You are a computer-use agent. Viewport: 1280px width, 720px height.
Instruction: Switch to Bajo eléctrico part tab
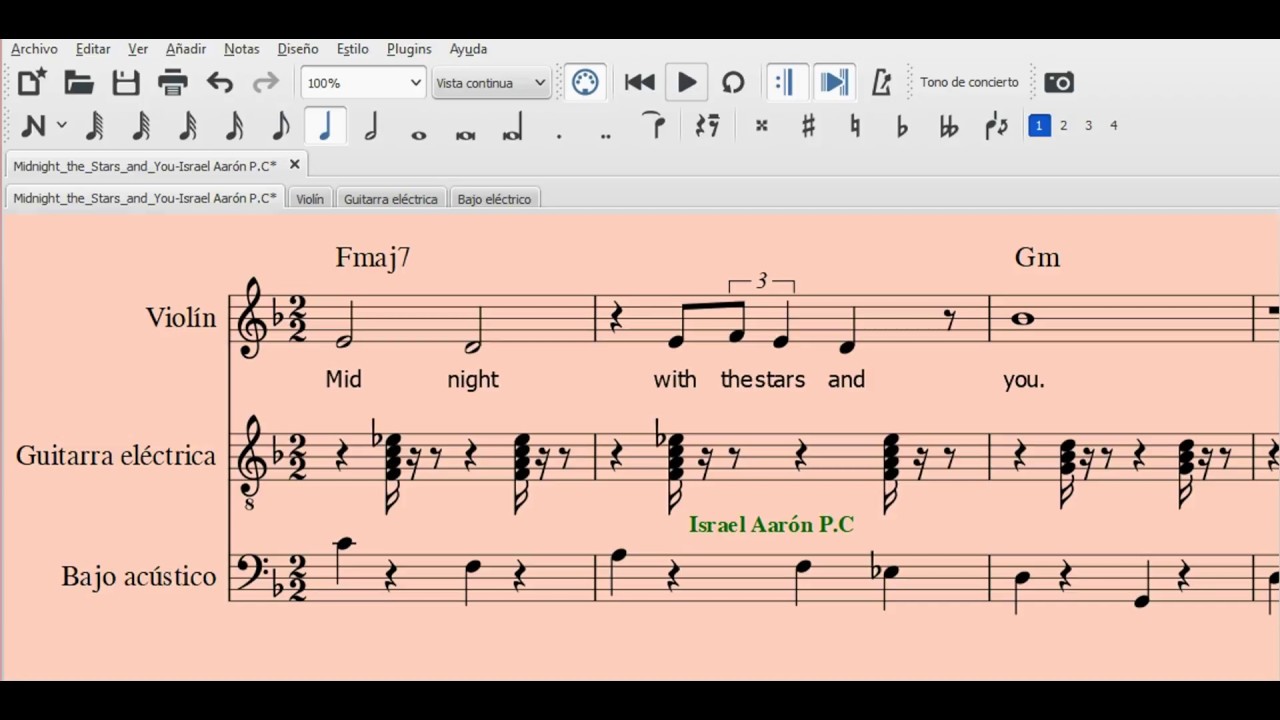(494, 199)
